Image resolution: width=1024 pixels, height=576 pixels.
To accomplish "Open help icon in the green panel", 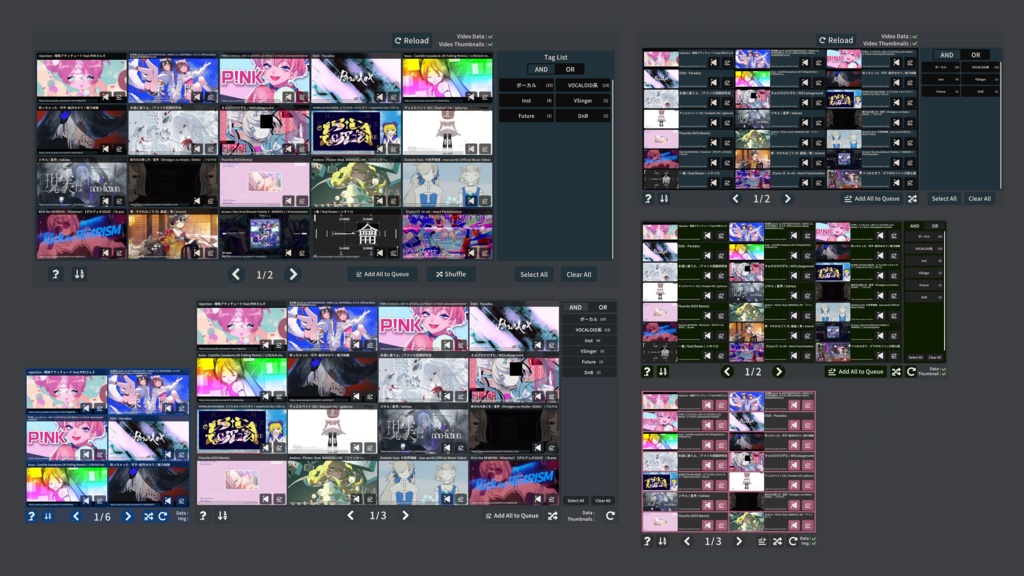I will pyautogui.click(x=647, y=372).
